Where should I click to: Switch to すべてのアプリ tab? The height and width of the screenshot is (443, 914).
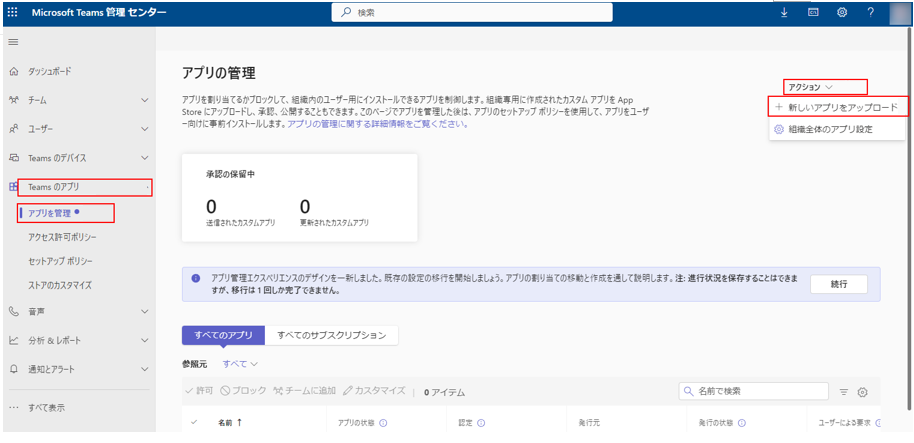coord(224,335)
